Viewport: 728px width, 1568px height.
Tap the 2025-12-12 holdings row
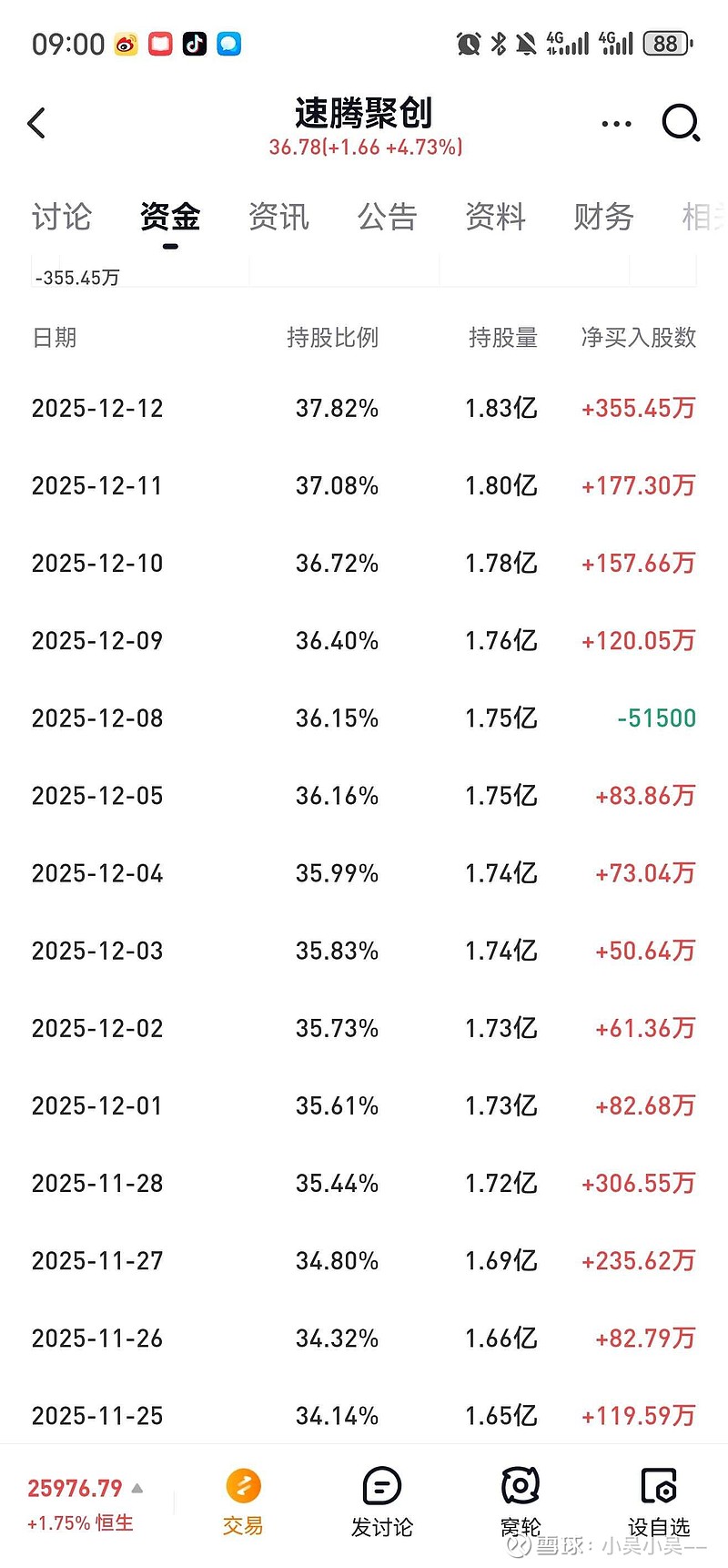(364, 408)
